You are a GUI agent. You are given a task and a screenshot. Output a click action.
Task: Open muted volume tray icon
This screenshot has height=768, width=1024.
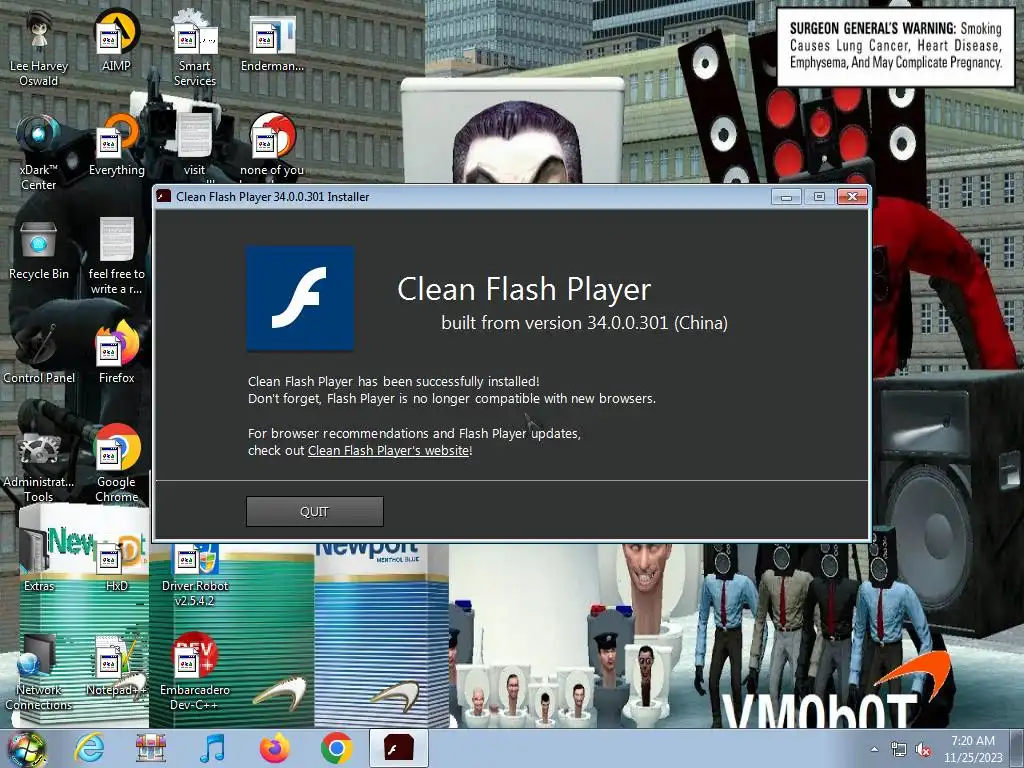923,750
